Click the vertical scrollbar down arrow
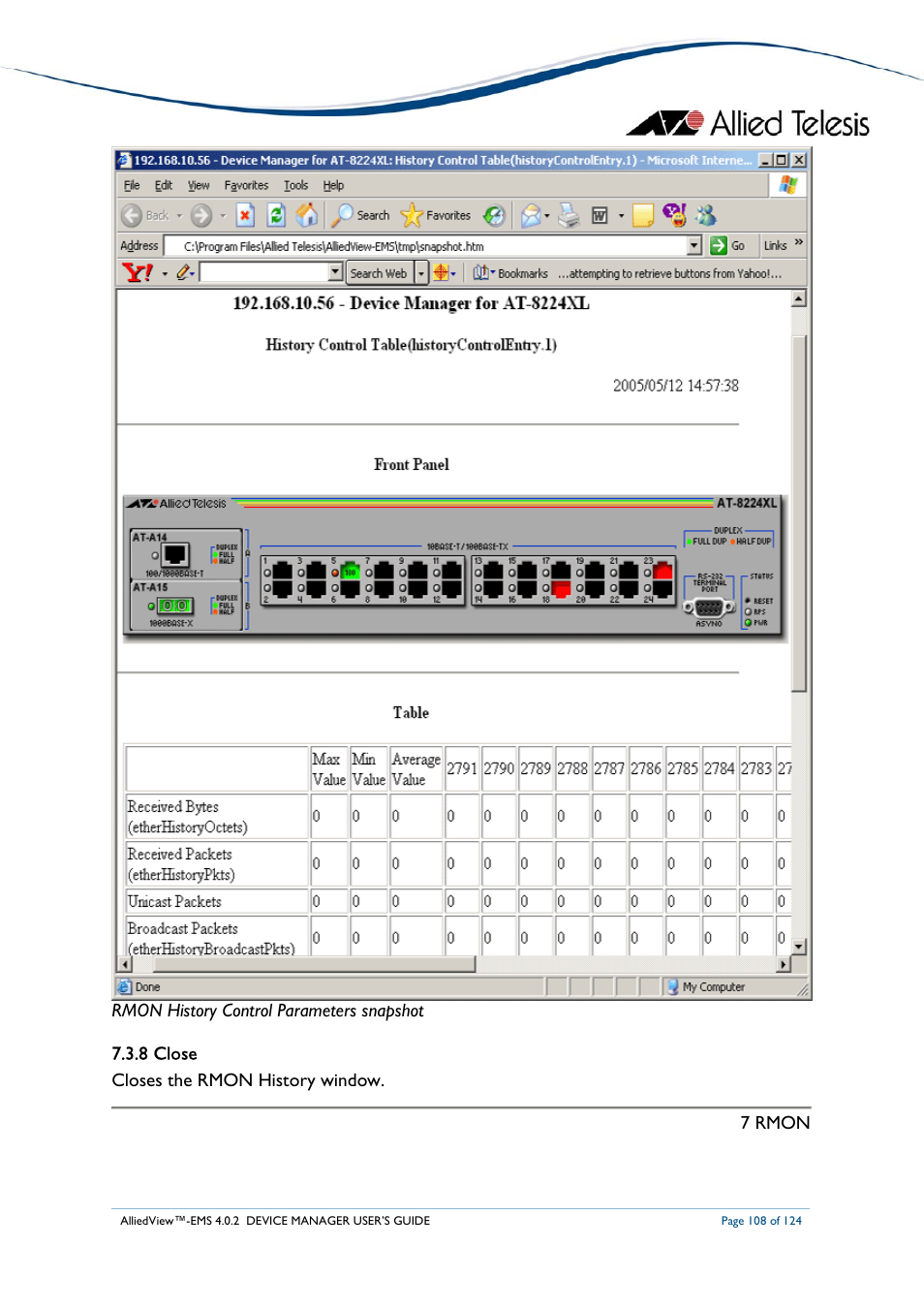Viewport: 924px width, 1309px height. [x=799, y=947]
